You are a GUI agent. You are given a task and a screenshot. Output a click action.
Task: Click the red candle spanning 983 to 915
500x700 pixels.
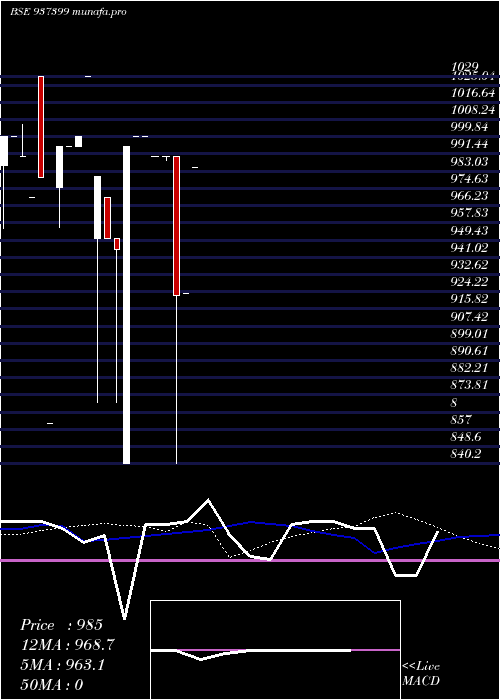[x=176, y=226]
